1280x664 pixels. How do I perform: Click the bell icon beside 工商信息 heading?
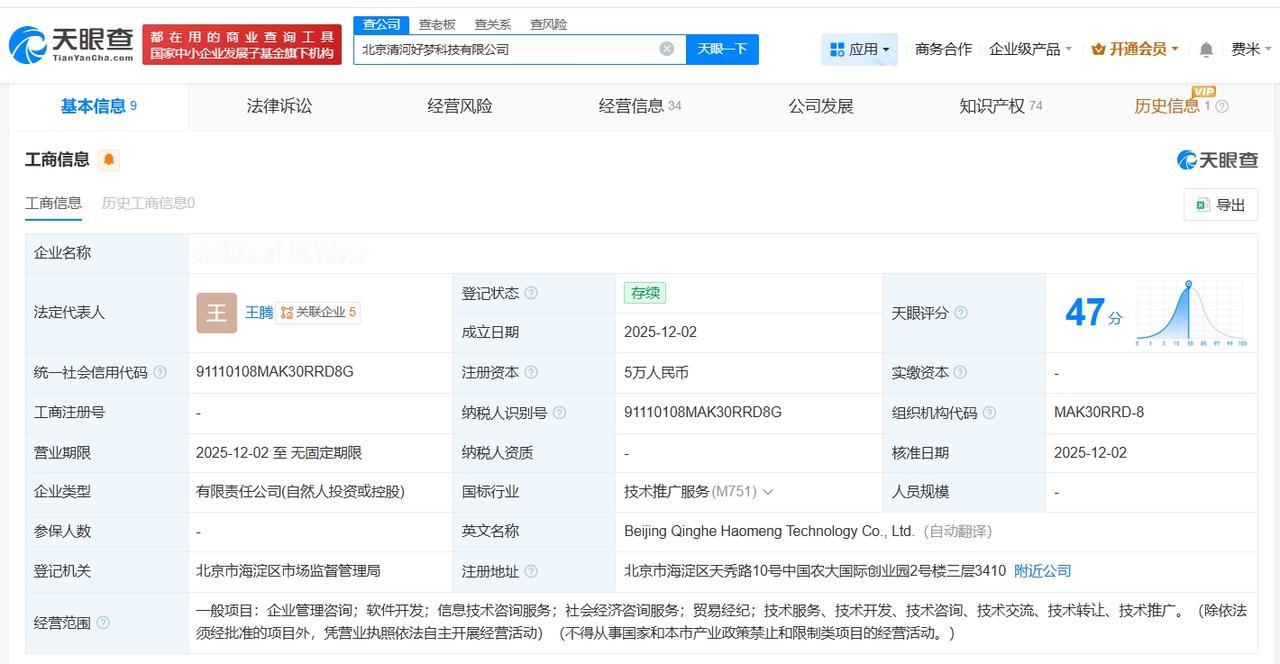[x=109, y=160]
